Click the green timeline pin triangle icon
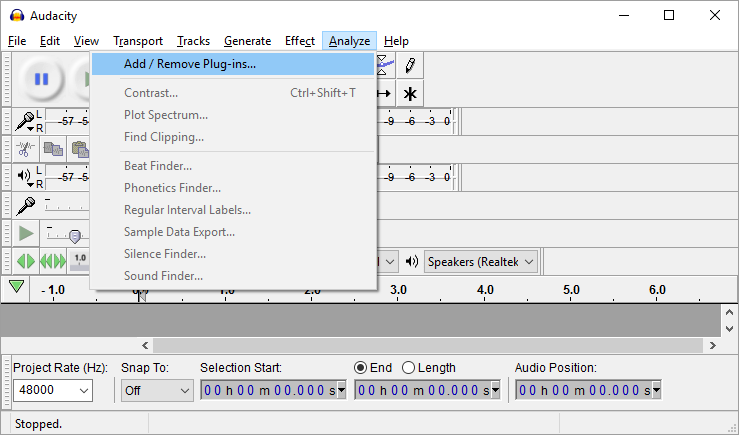The width and height of the screenshot is (739, 435). pyautogui.click(x=16, y=287)
